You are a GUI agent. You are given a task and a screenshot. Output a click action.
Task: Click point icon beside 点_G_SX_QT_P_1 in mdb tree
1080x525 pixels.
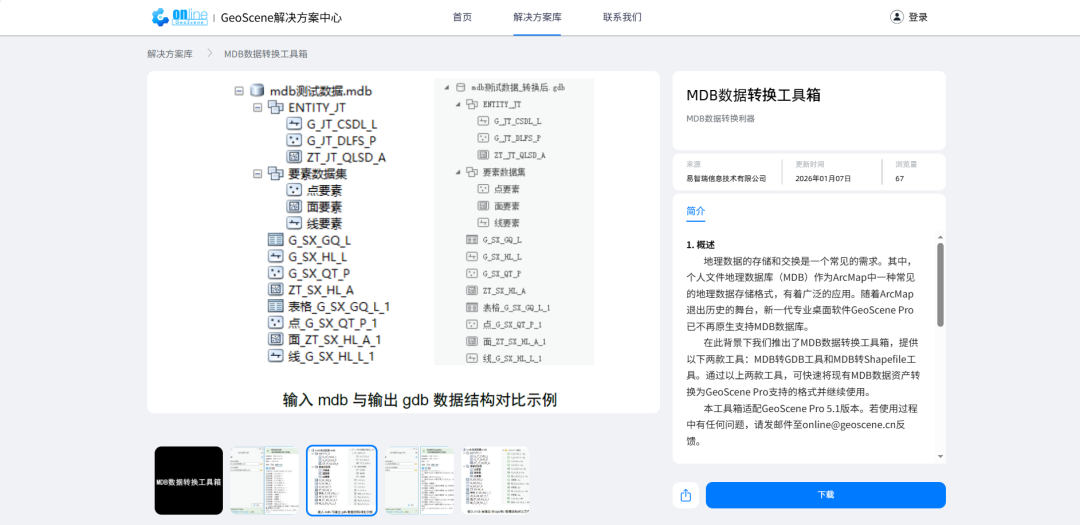click(x=276, y=323)
